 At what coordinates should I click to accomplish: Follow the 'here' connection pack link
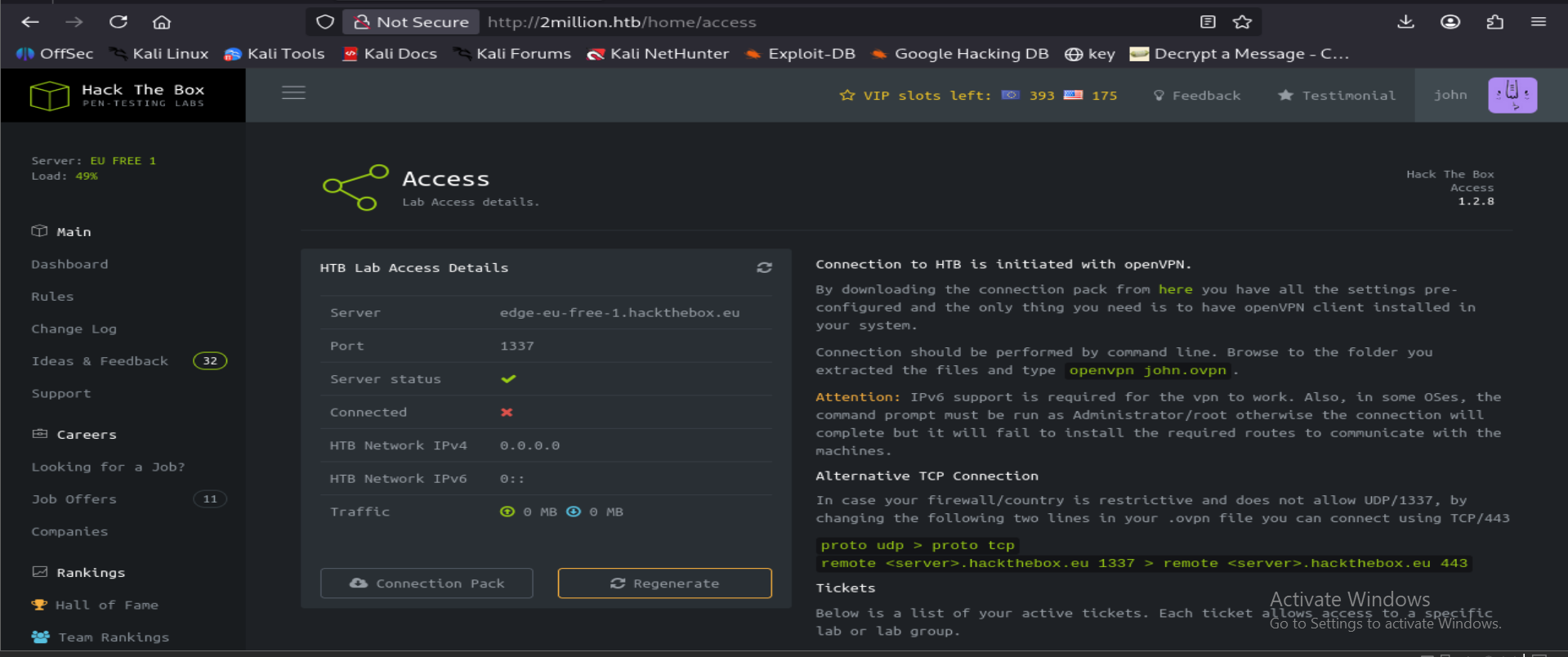(x=1175, y=289)
